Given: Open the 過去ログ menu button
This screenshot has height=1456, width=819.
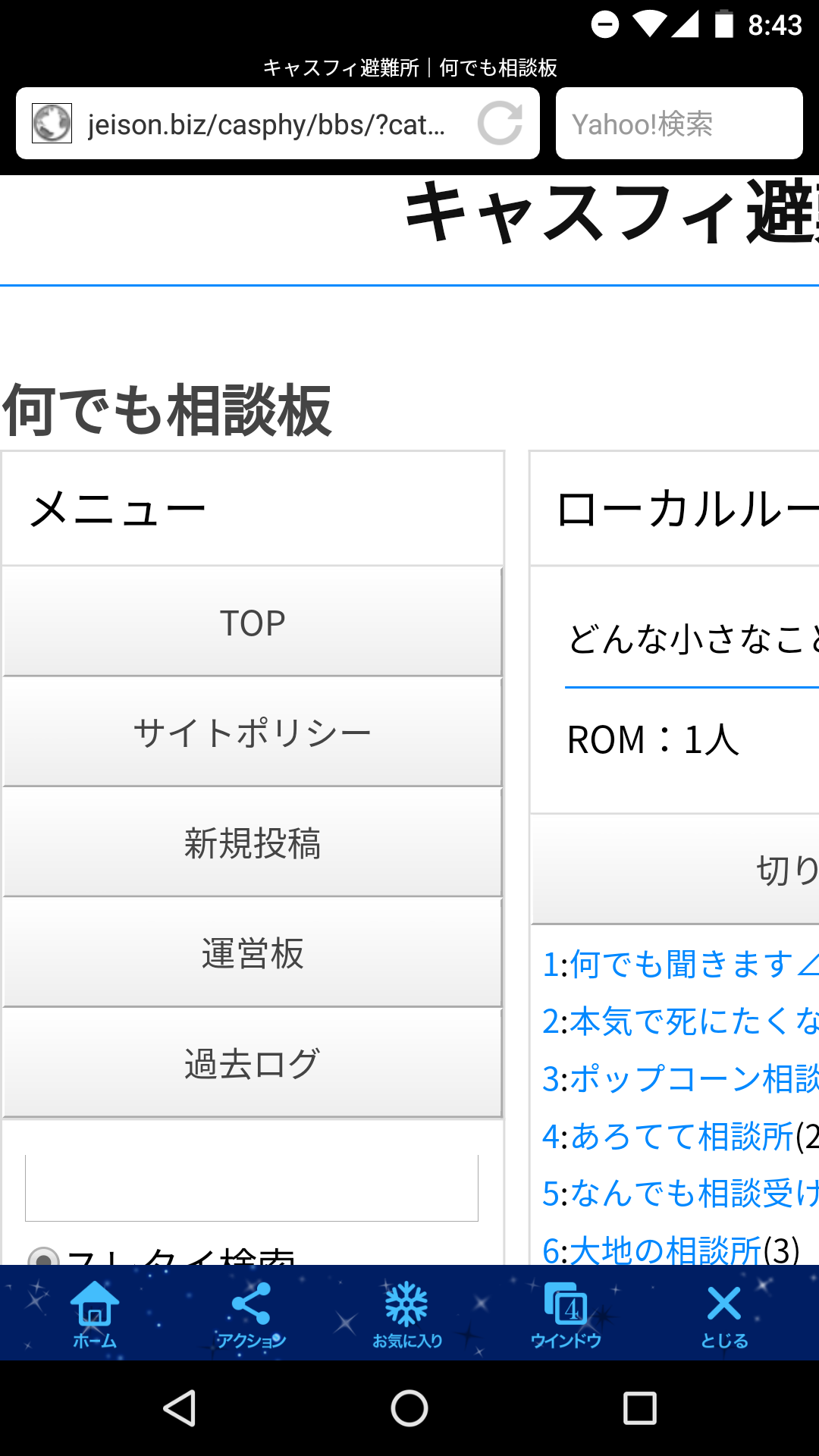Looking at the screenshot, I should [253, 1063].
